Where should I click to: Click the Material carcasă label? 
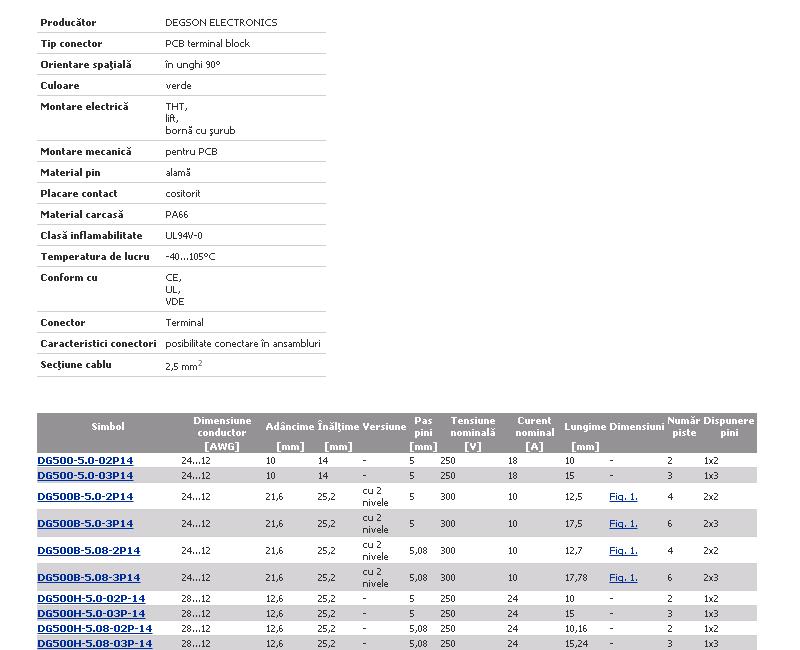click(x=82, y=214)
